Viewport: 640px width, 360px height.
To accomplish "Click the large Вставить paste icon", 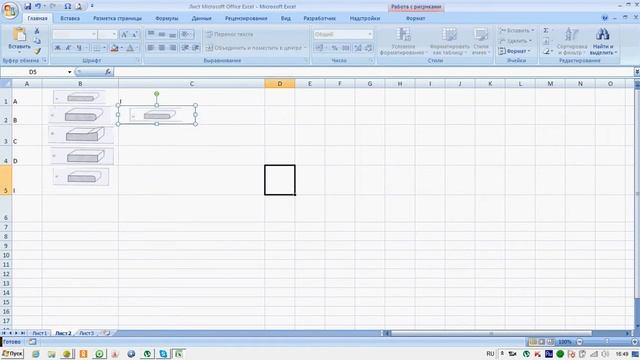I will pos(19,34).
